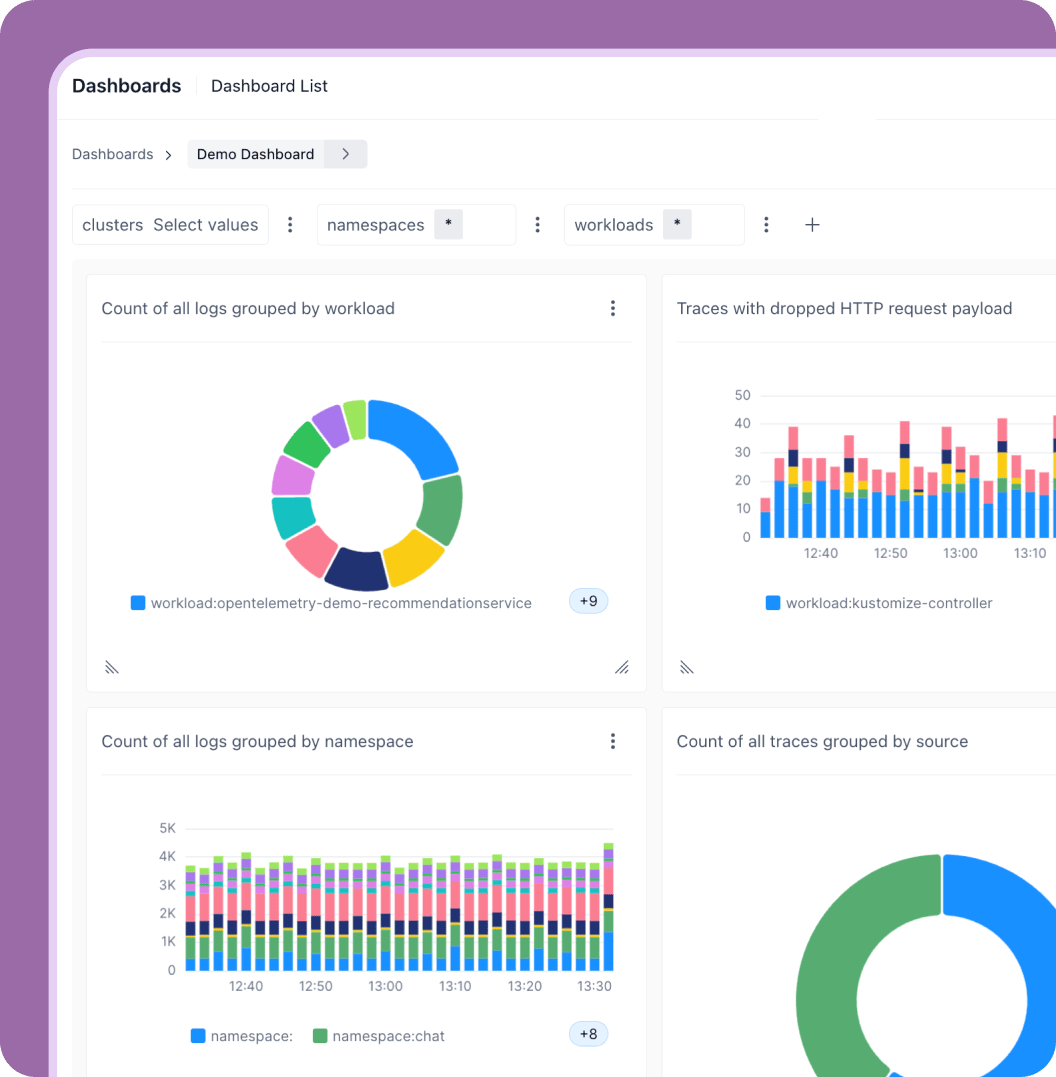Viewport: 1056px width, 1077px height.
Task: Expand +8 more legend entries in namespace chart
Action: [588, 1034]
